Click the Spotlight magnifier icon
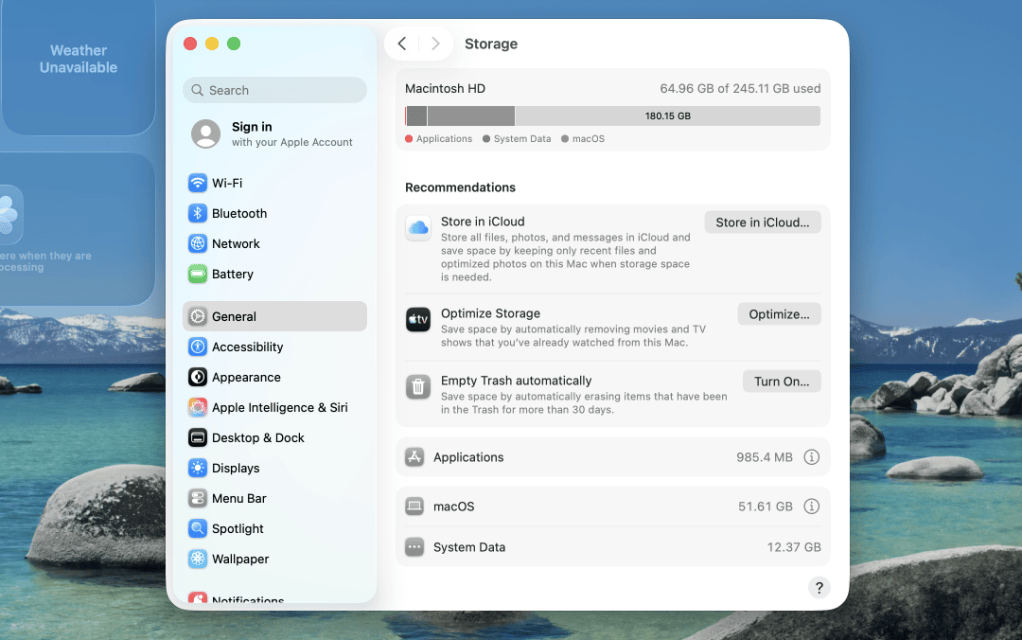Image resolution: width=1022 pixels, height=640 pixels. point(197,529)
